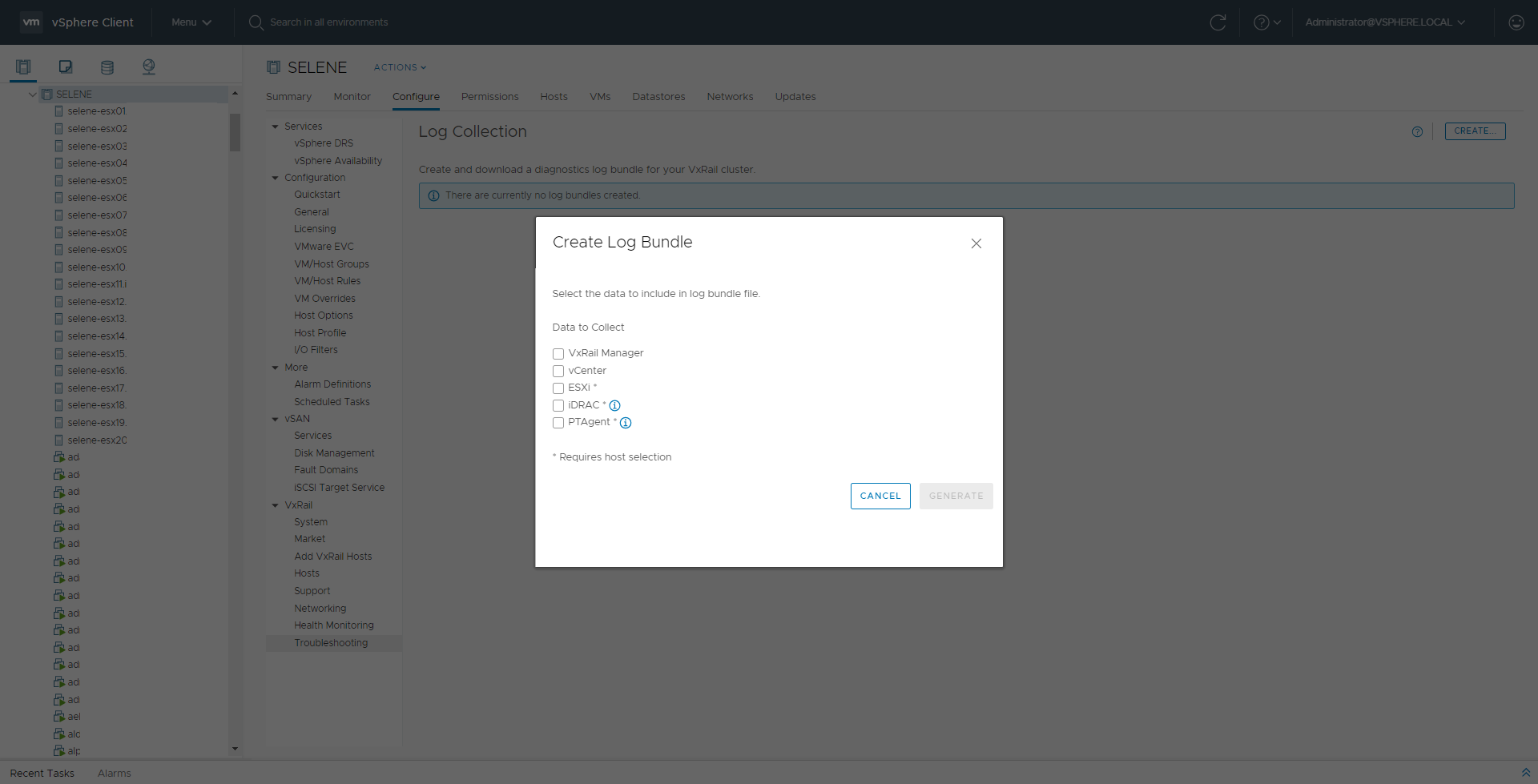Open the Networking inventory icon

tap(149, 67)
